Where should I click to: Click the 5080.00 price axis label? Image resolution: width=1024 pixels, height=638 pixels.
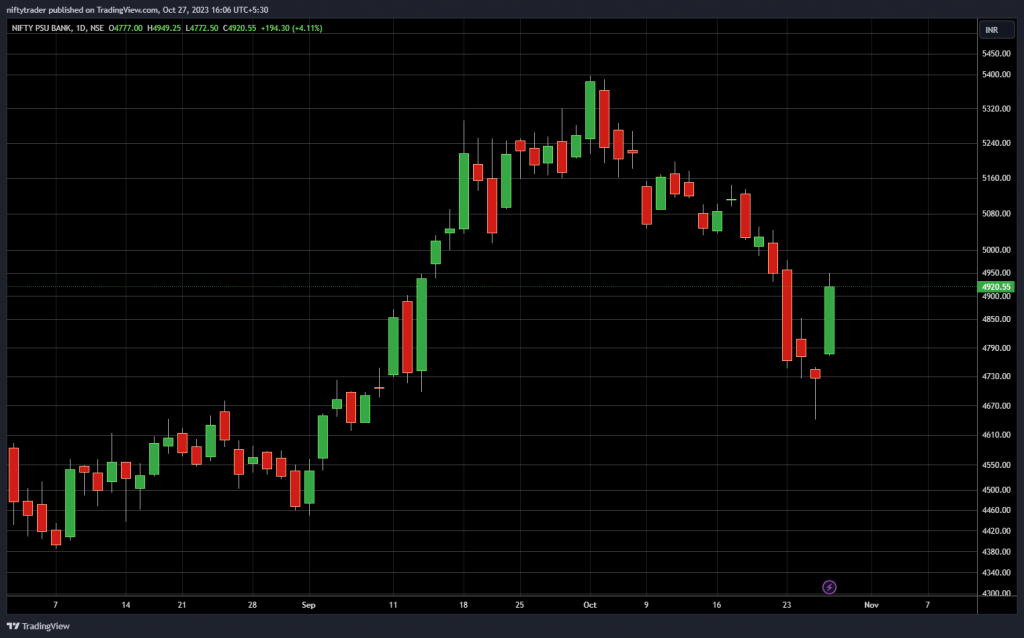pyautogui.click(x=996, y=214)
